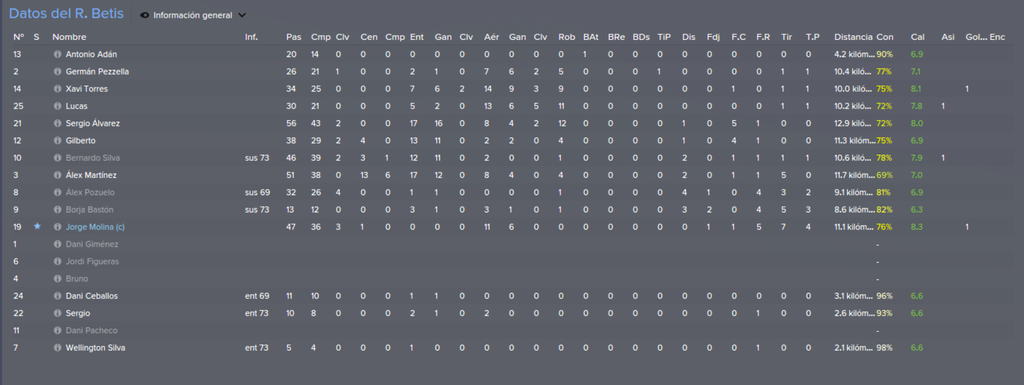Image resolution: width=1024 pixels, height=385 pixels.
Task: Click eye icon beside Información general
Action: click(x=144, y=15)
